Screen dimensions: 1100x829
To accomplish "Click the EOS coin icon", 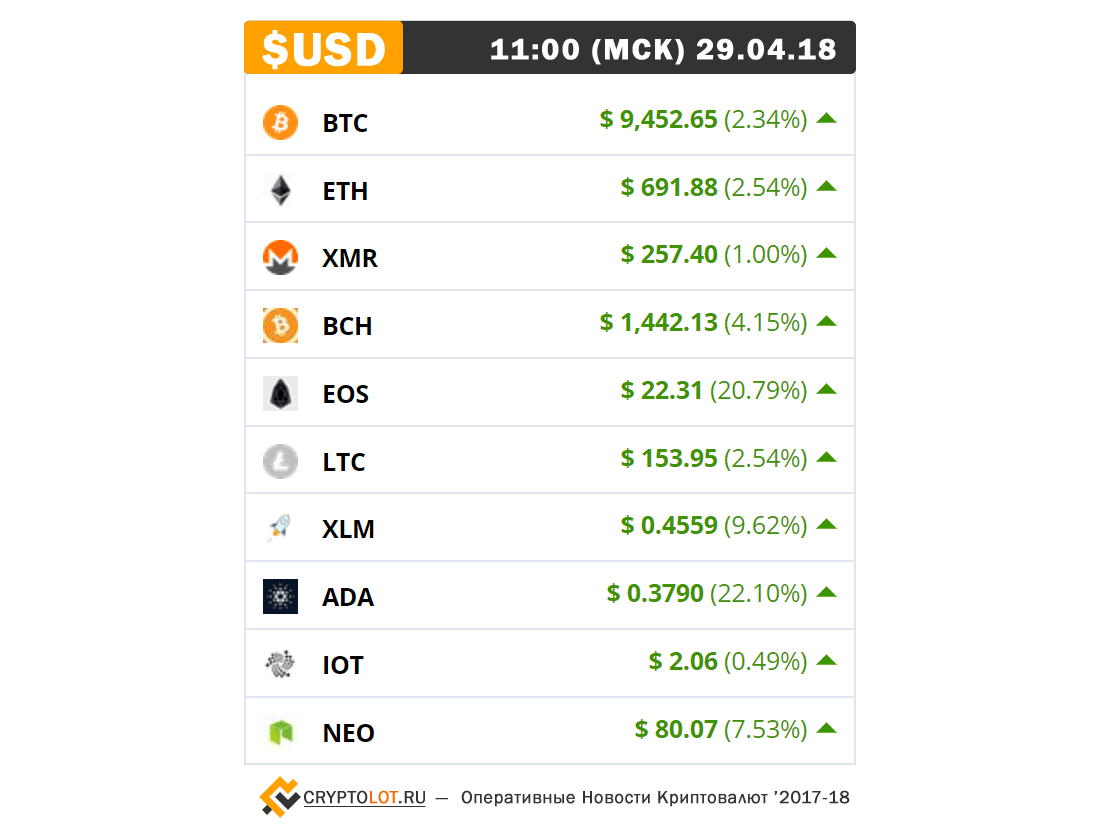I will coord(280,393).
